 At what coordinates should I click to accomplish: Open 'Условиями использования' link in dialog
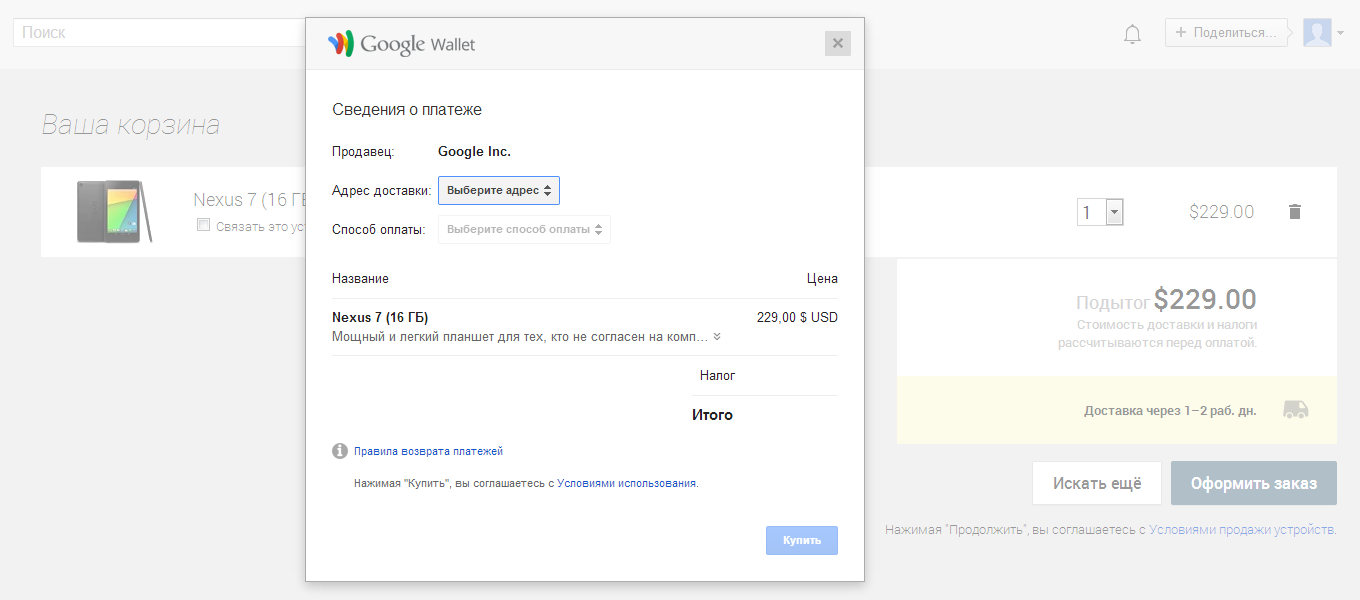coord(626,483)
